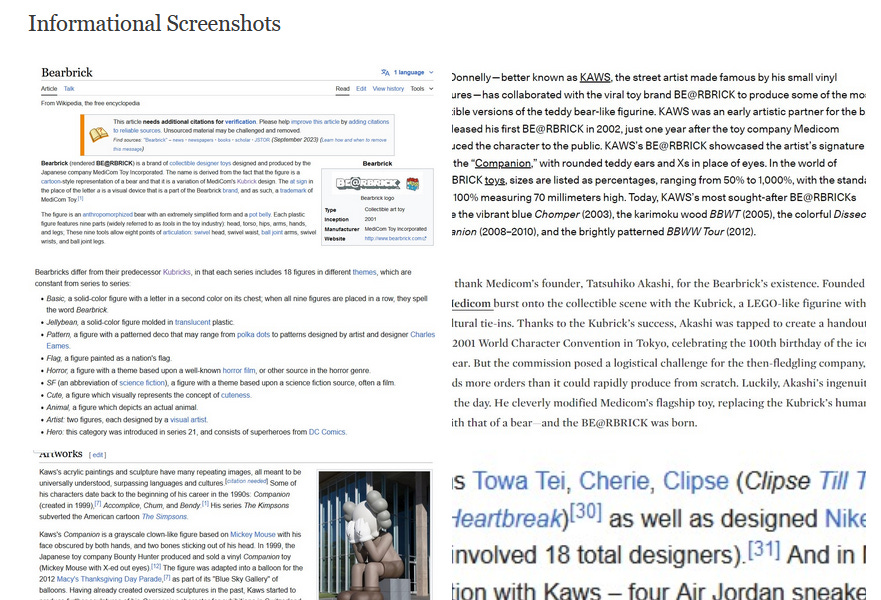Click the 'themes' link
This screenshot has height=600, width=881.
pyautogui.click(x=364, y=272)
